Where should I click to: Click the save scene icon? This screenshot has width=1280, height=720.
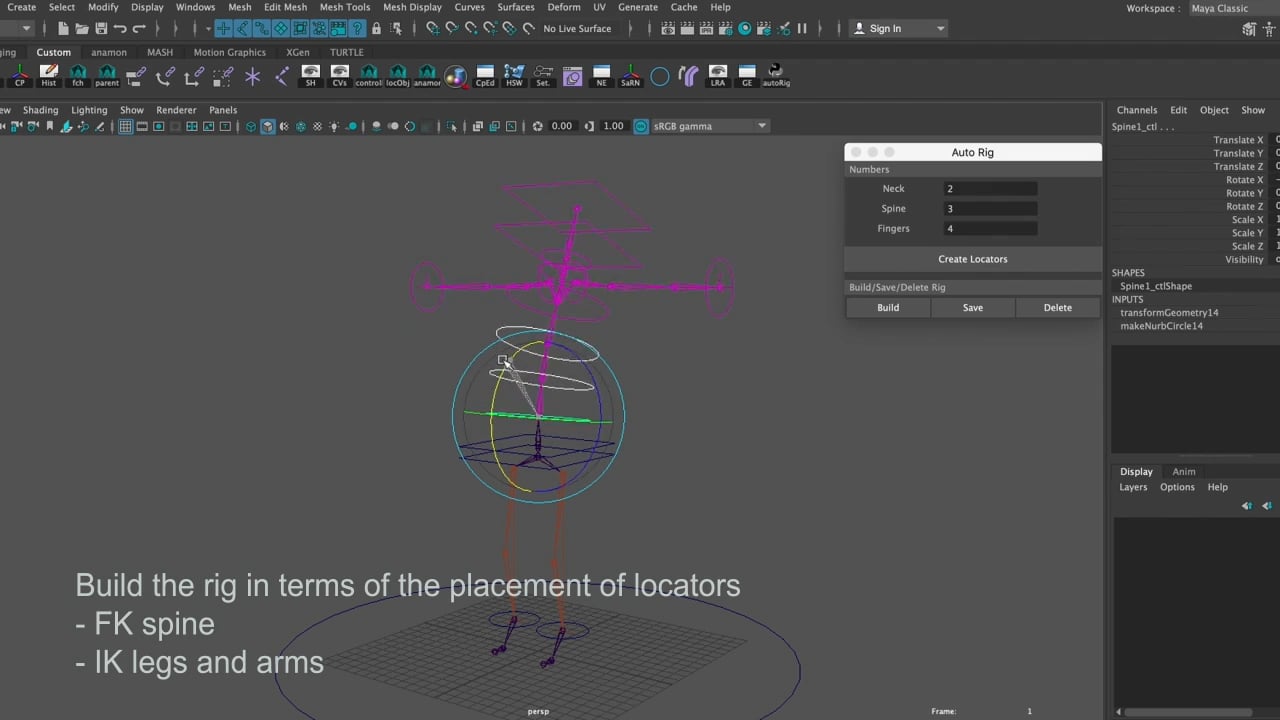pyautogui.click(x=101, y=28)
